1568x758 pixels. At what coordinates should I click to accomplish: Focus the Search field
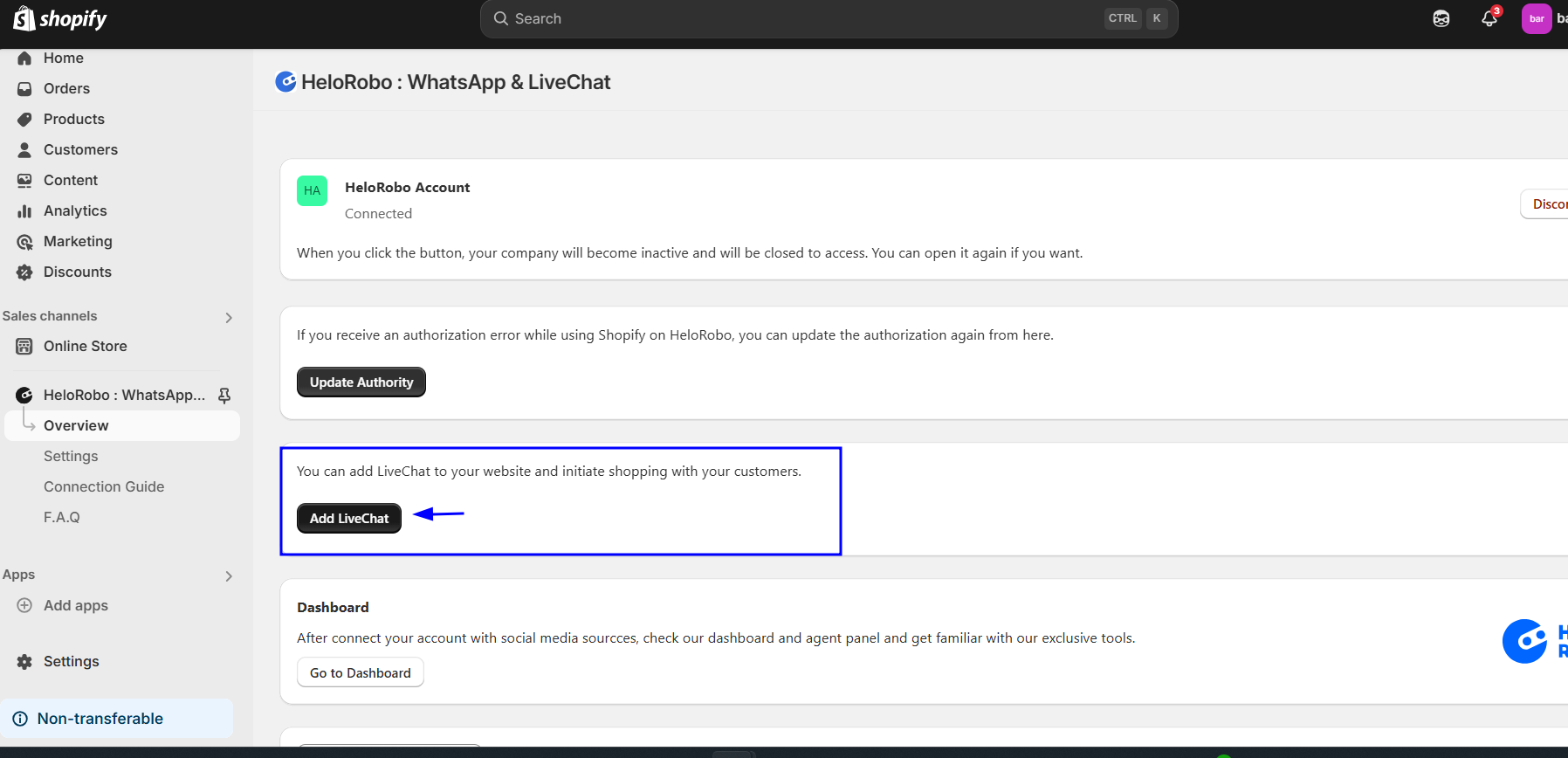(x=829, y=18)
